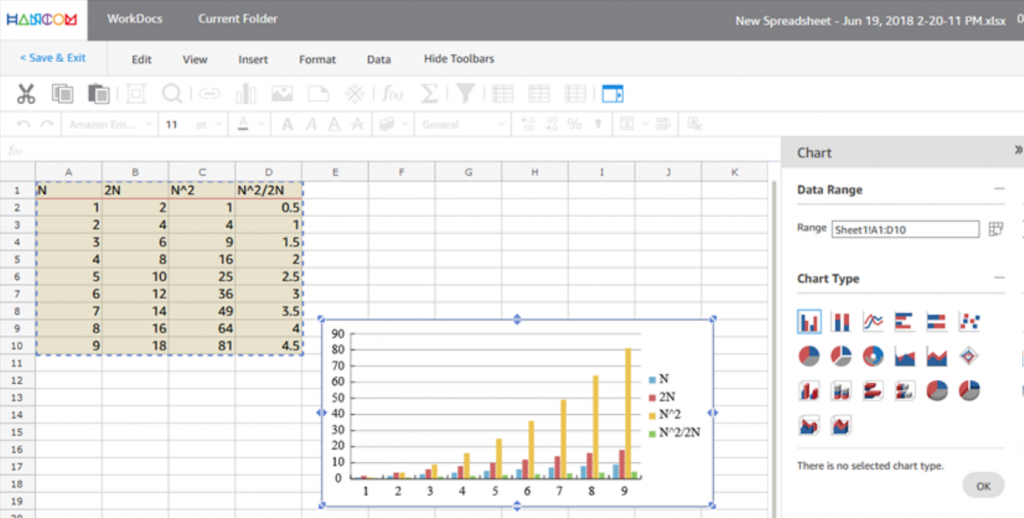This screenshot has width=1024, height=518.
Task: Click the N^2/2N header cell
Action: point(268,190)
